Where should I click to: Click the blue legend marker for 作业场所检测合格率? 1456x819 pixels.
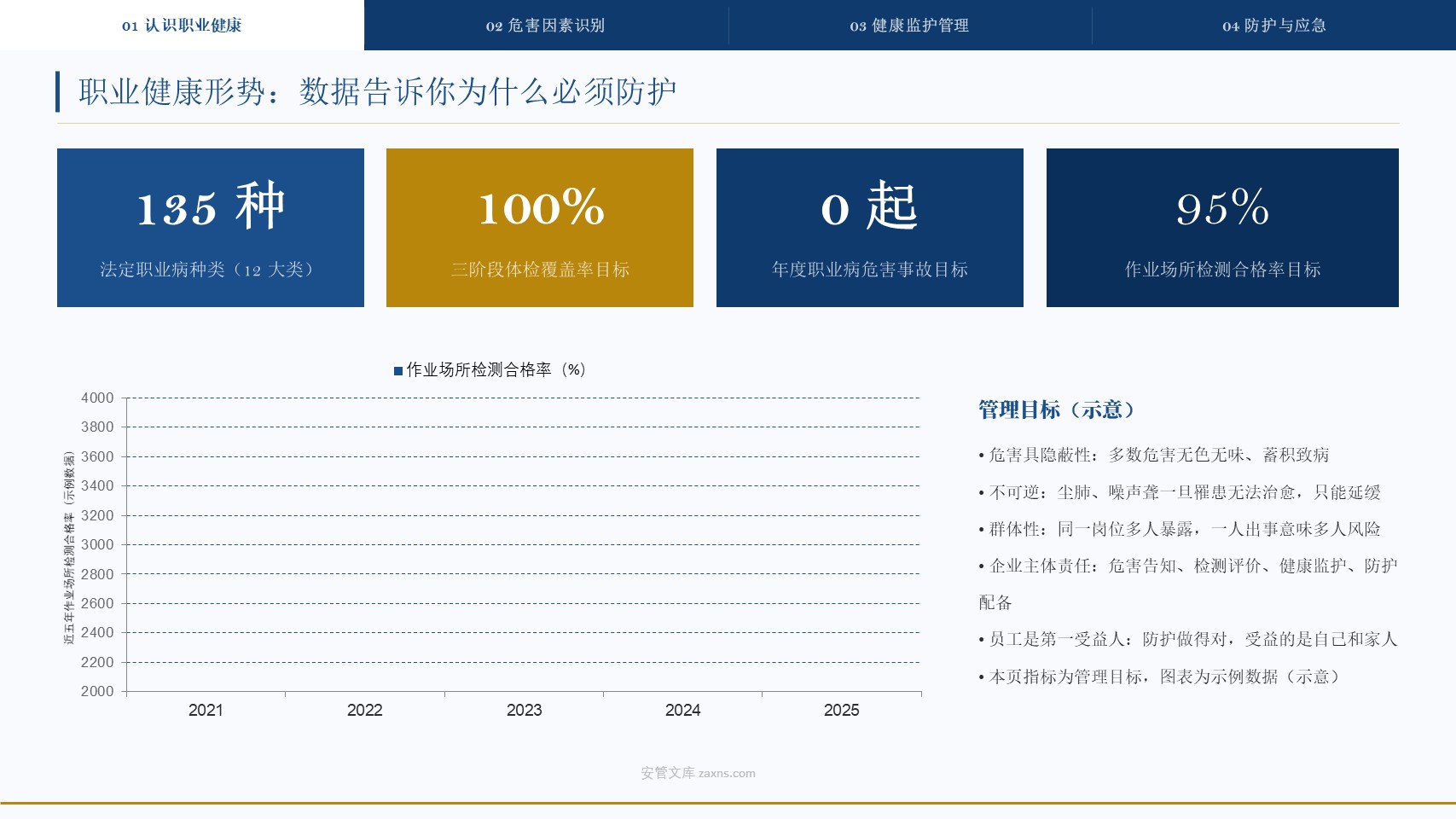point(398,371)
